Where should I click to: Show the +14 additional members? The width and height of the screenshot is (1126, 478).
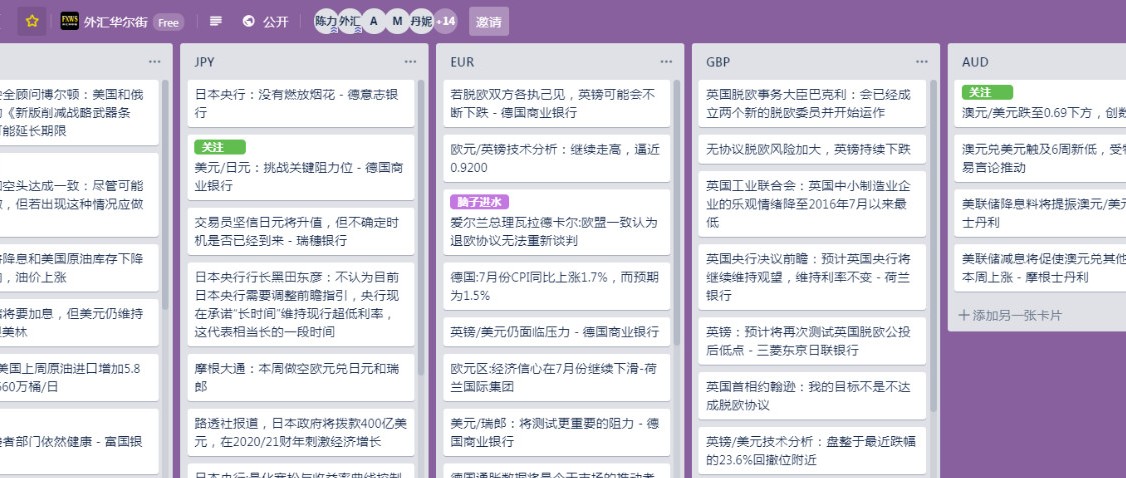coord(446,22)
